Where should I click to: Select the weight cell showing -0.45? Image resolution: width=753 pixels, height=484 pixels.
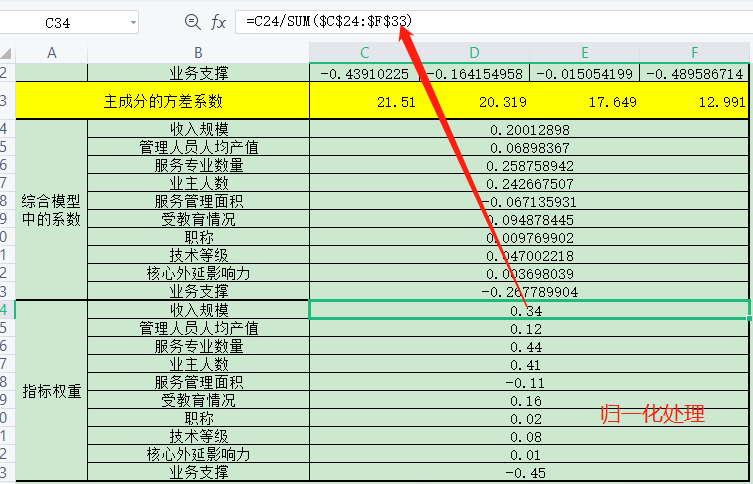point(530,473)
